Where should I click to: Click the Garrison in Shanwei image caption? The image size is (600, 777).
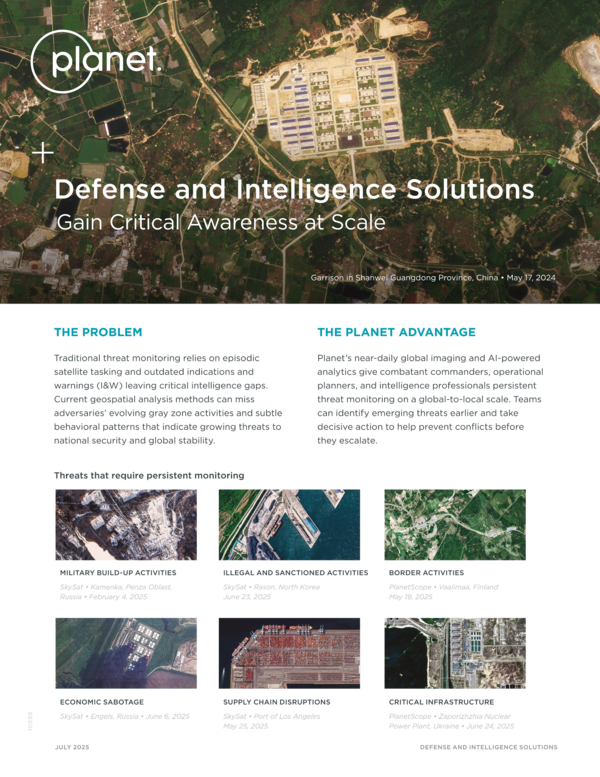(x=433, y=278)
